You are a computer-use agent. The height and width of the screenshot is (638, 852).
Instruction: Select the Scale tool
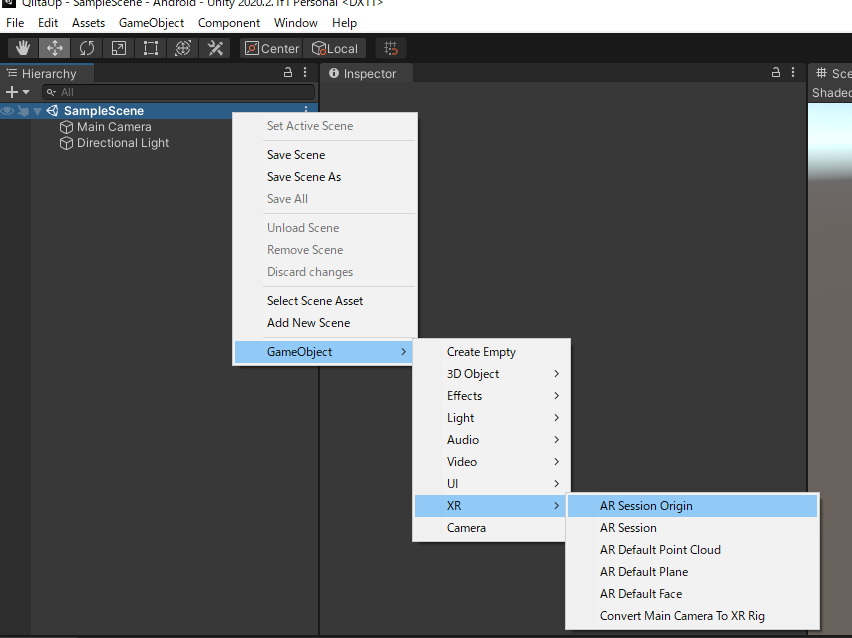(118, 48)
